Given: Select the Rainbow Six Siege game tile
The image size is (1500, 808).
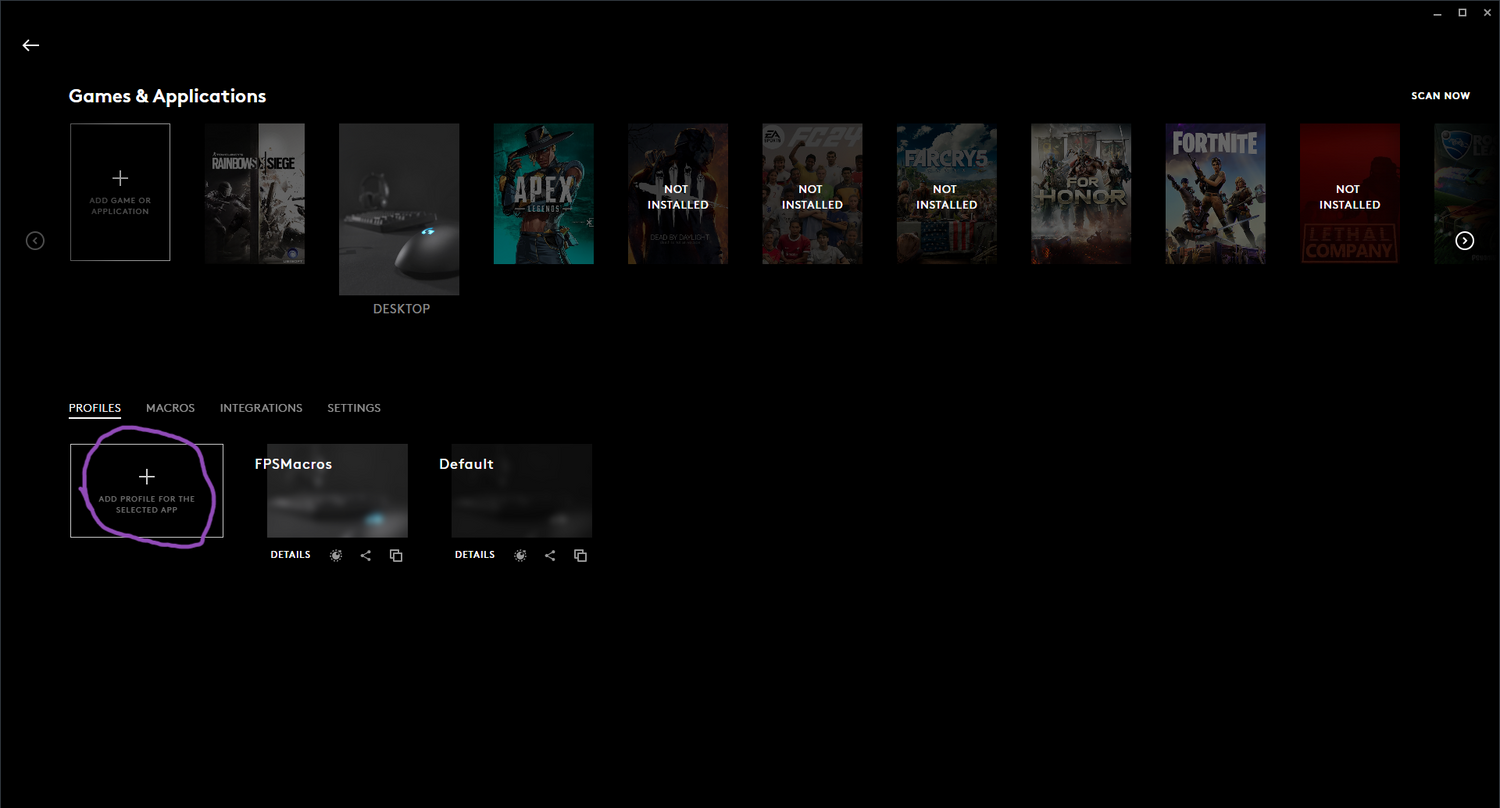Looking at the screenshot, I should tap(255, 193).
